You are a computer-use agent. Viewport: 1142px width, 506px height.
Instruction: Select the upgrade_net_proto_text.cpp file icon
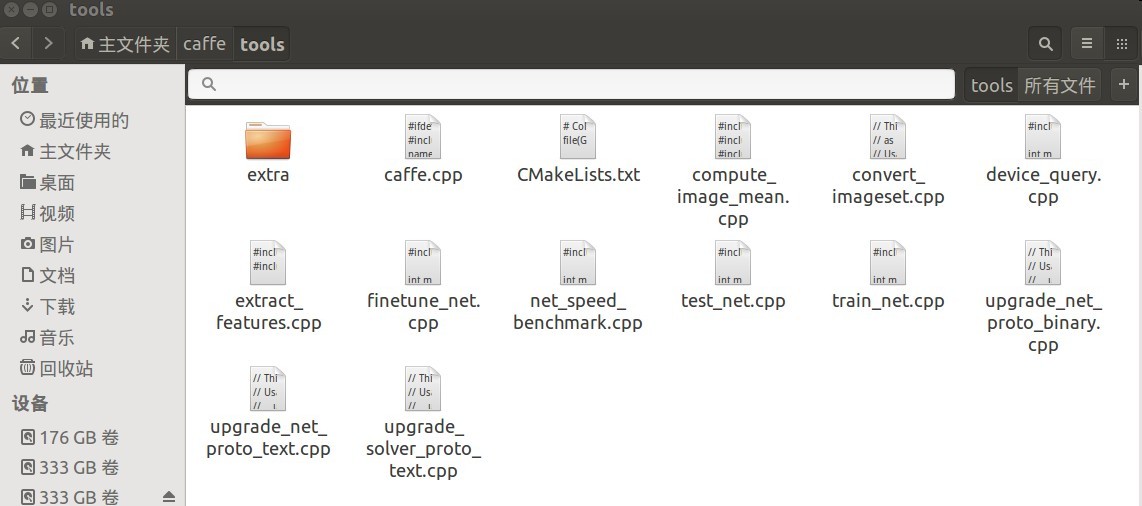pos(268,389)
